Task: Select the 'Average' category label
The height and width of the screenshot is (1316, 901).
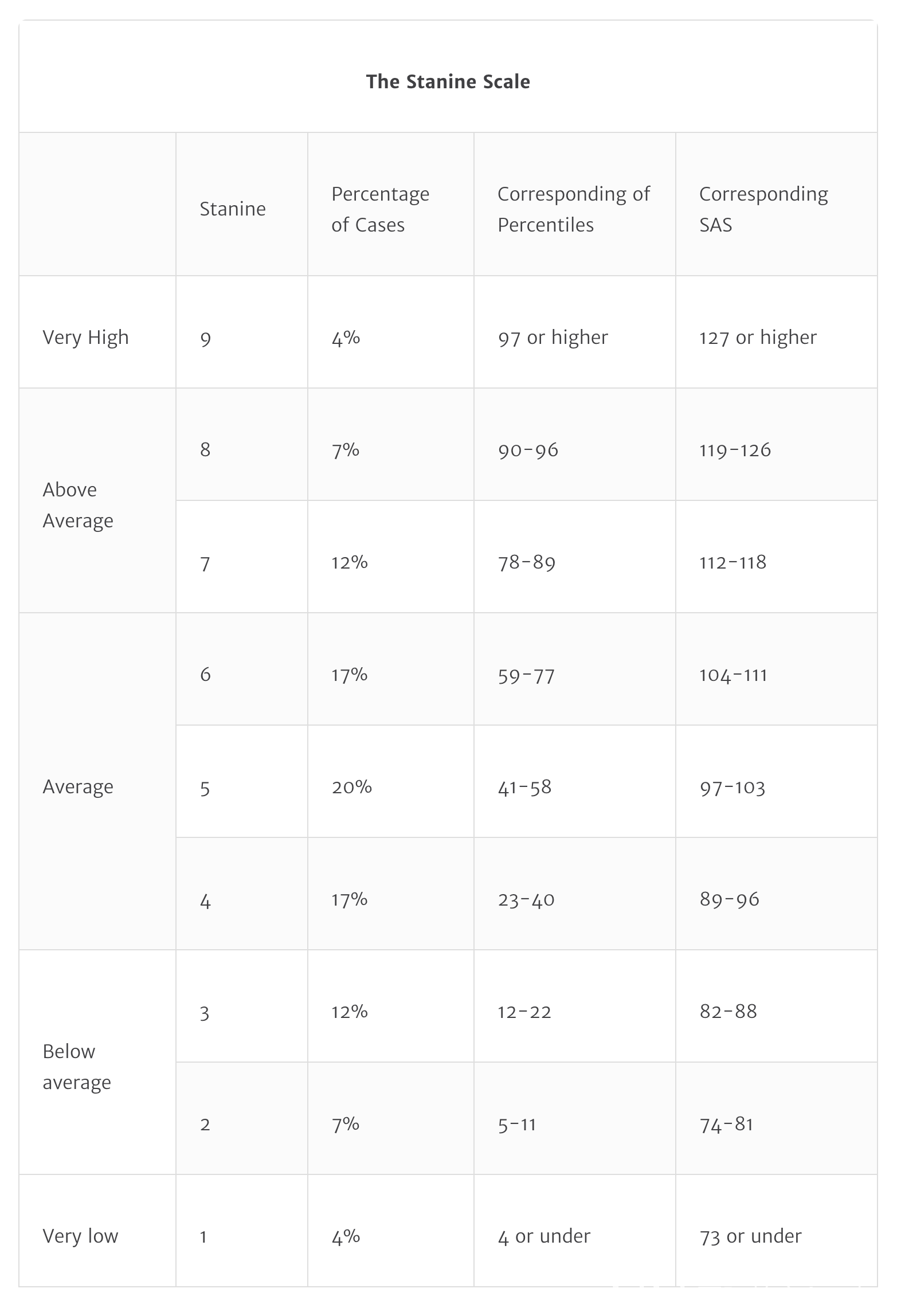Action: pos(78,786)
